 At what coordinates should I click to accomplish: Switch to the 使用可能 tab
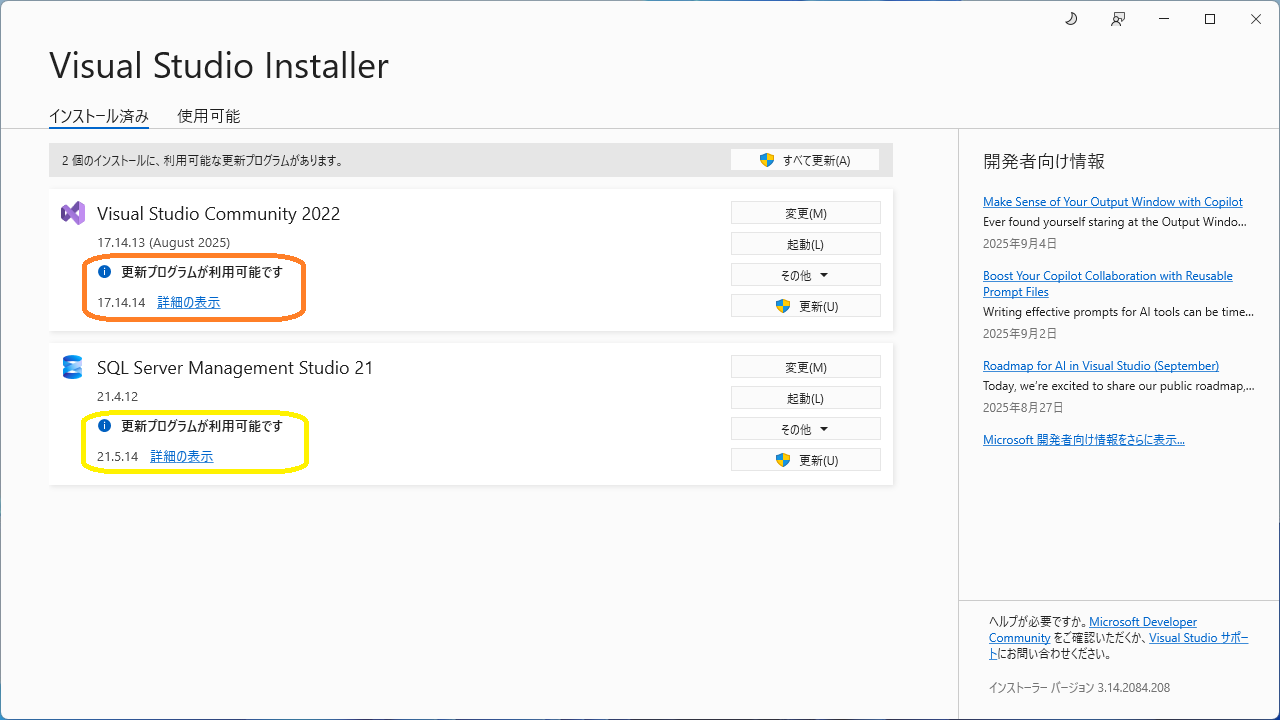(209, 116)
